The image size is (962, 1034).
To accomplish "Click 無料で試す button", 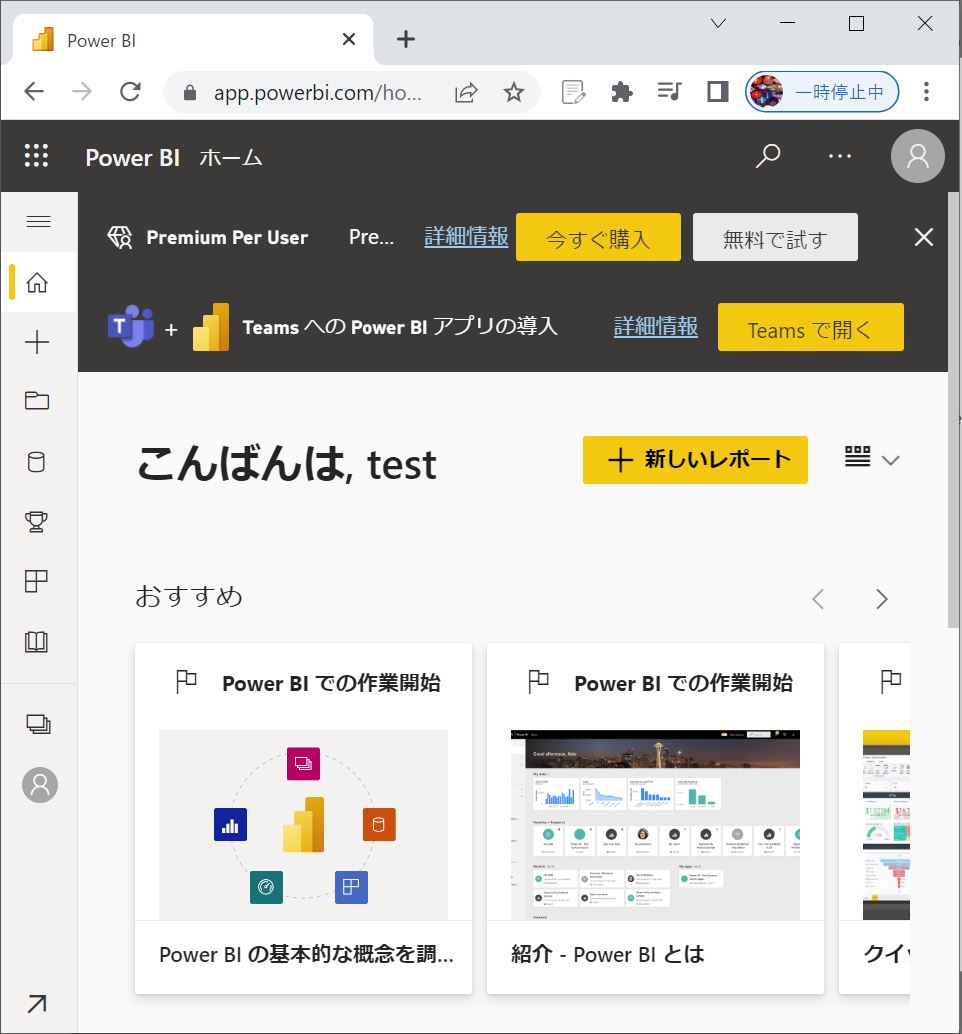I will tap(775, 237).
